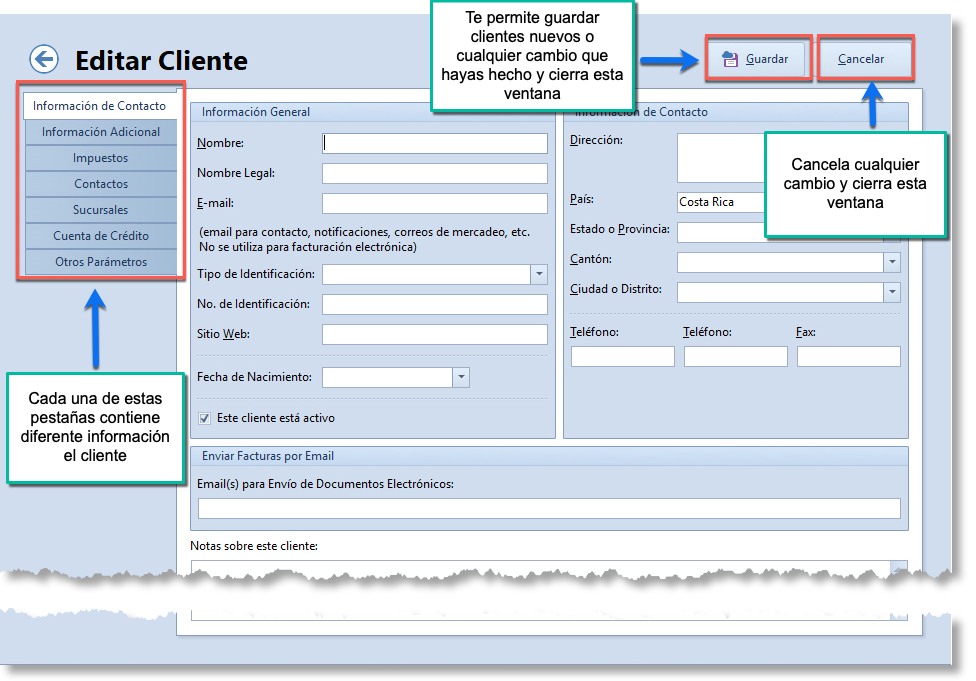Viewport: 976px width, 681px height.
Task: Open the Cuenta de Crédito tab
Action: 101,236
